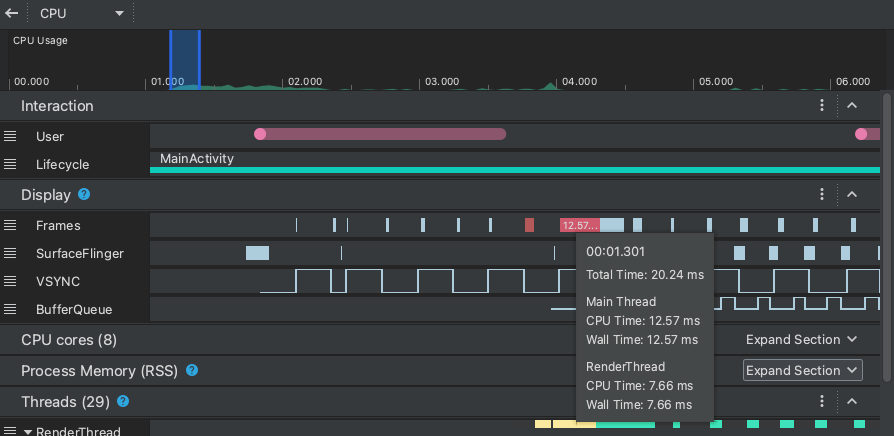
Task: Click Display section help icon
Action: click(x=84, y=195)
